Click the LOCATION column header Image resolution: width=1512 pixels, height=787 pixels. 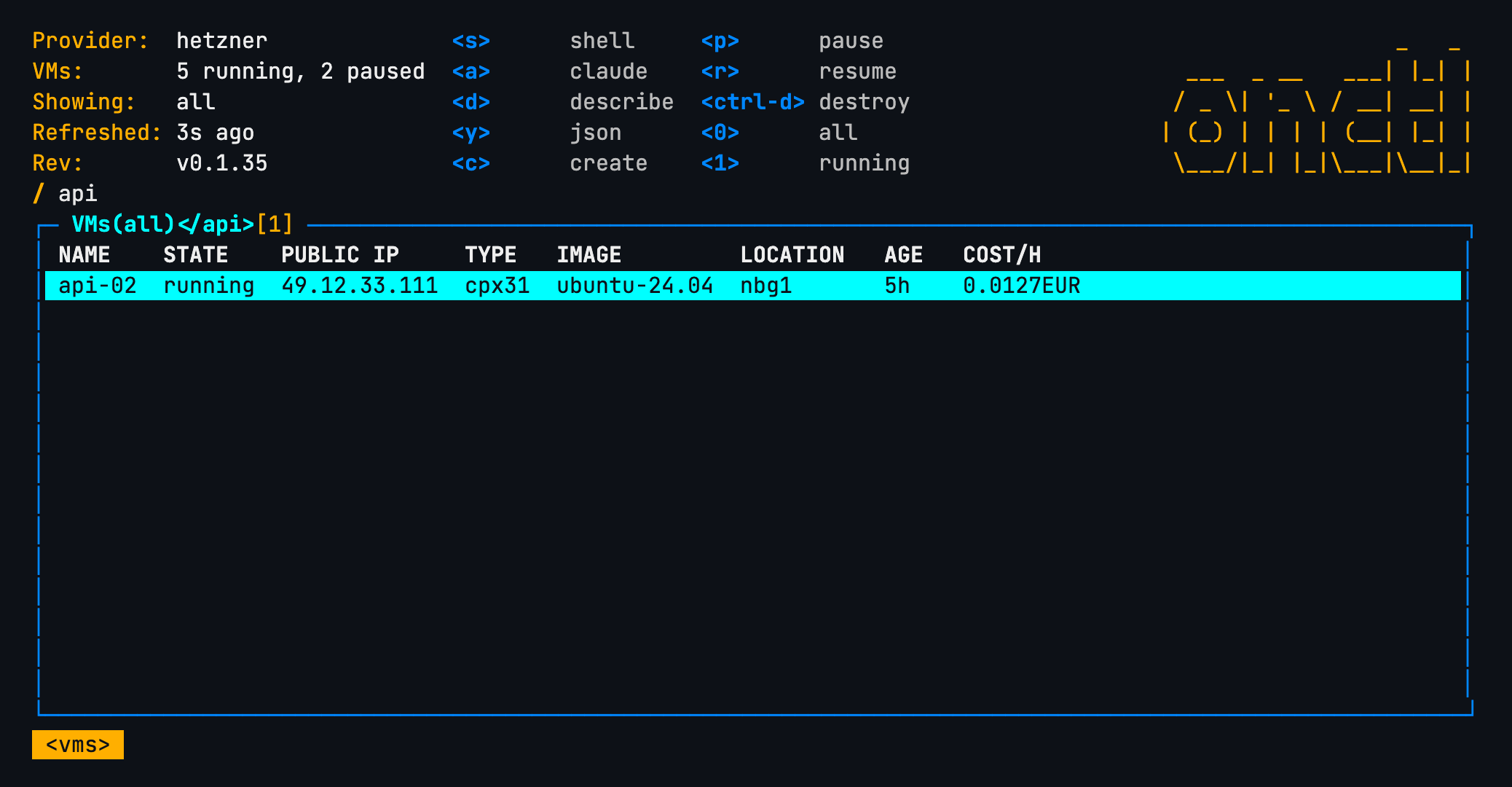pos(792,255)
